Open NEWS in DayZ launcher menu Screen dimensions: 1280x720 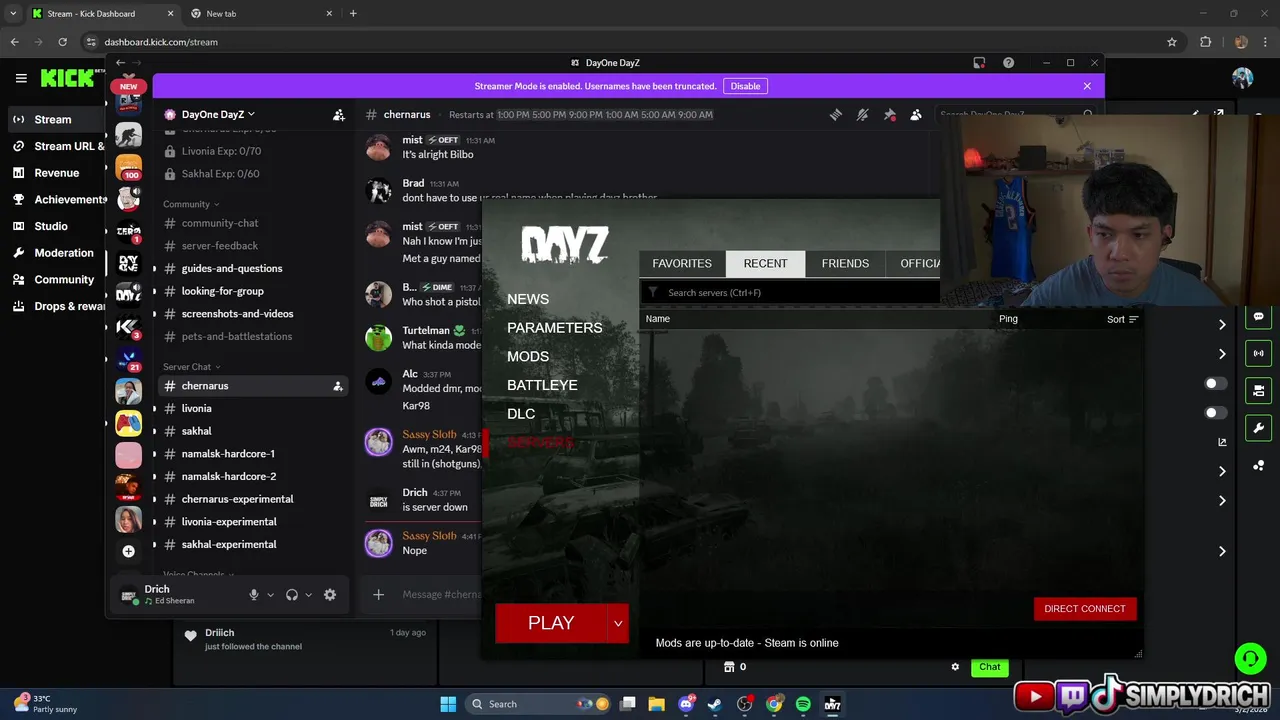tap(528, 299)
